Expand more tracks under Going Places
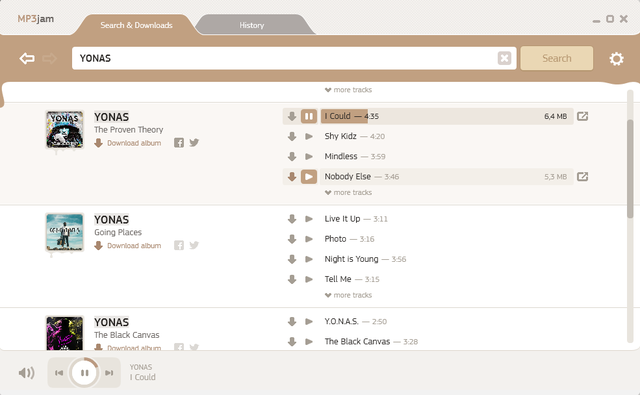Screen dimensions: 640x395 [x=348, y=295]
